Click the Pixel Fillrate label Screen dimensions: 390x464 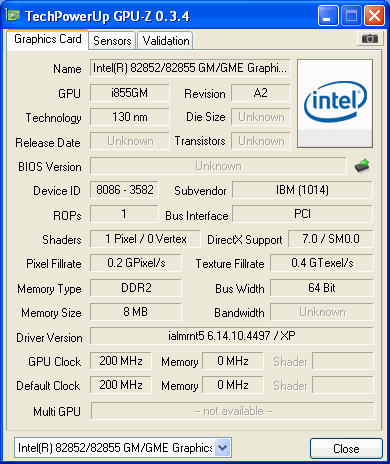pyautogui.click(x=54, y=264)
